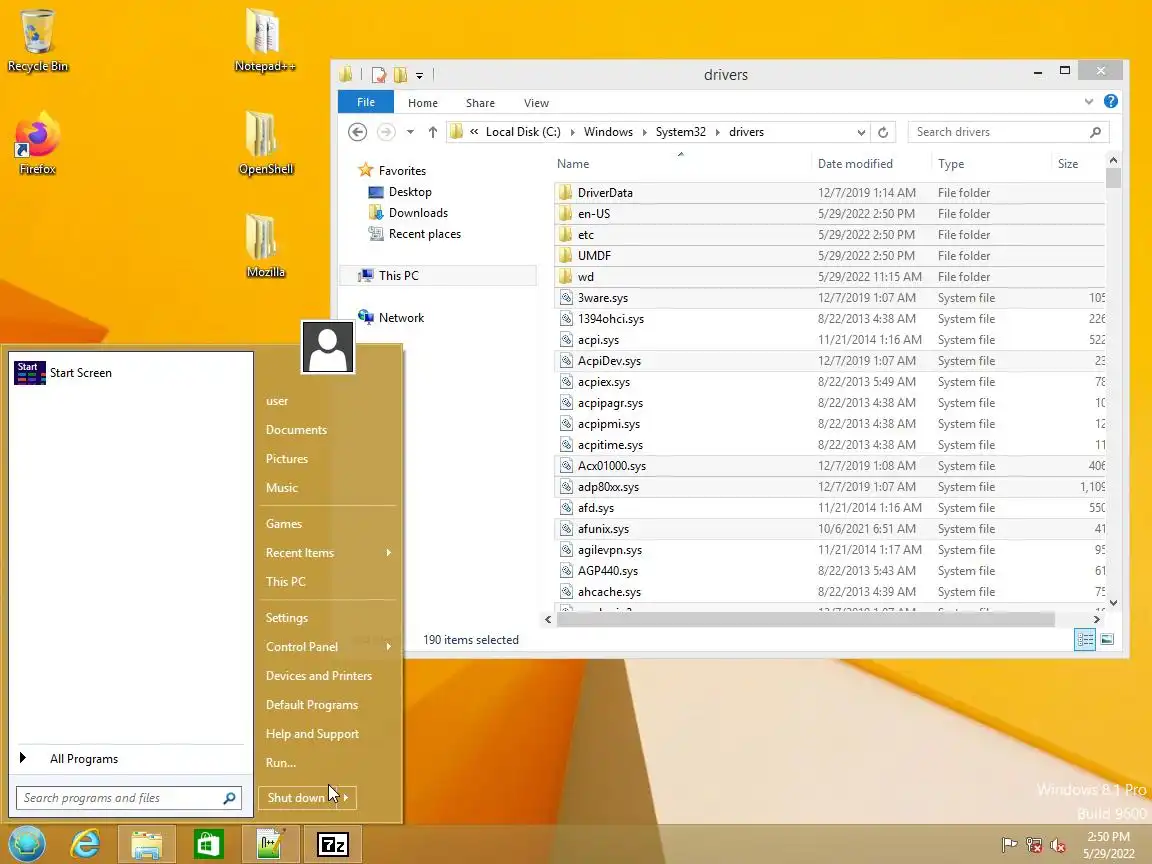Click the muted volume tray icon
1152x864 pixels.
[1058, 845]
